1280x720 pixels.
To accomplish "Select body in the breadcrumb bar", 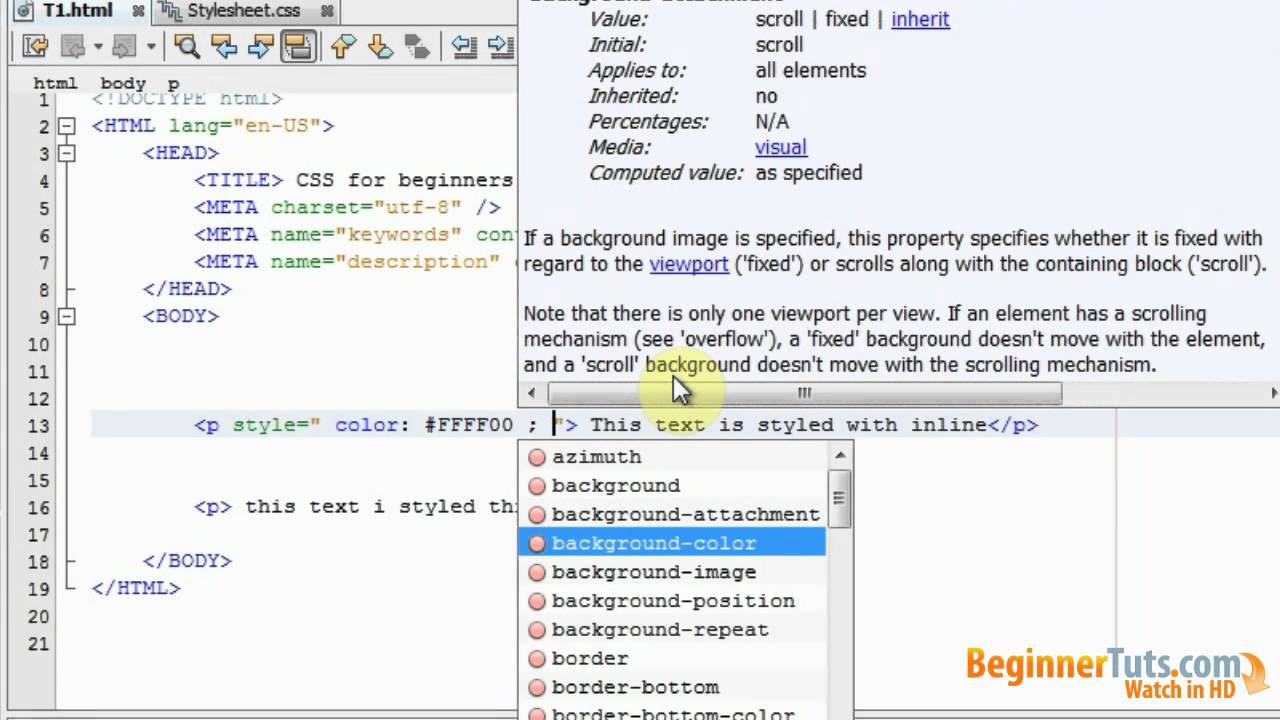I will pyautogui.click(x=123, y=83).
